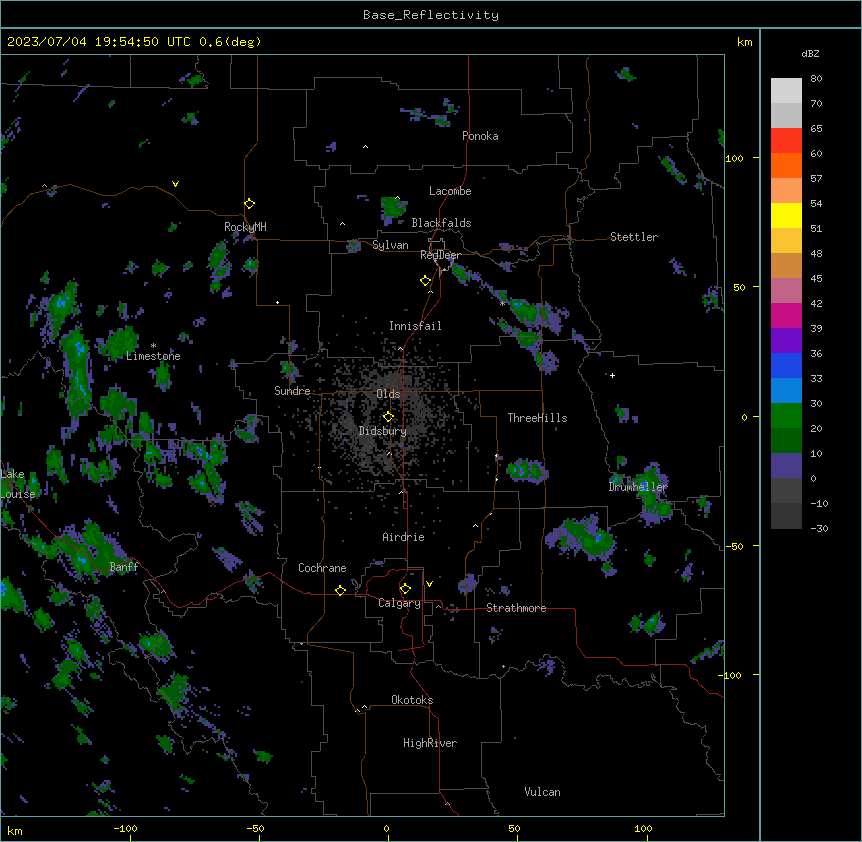Click the 100 tick label on right axis
862x842 pixels.
734,158
